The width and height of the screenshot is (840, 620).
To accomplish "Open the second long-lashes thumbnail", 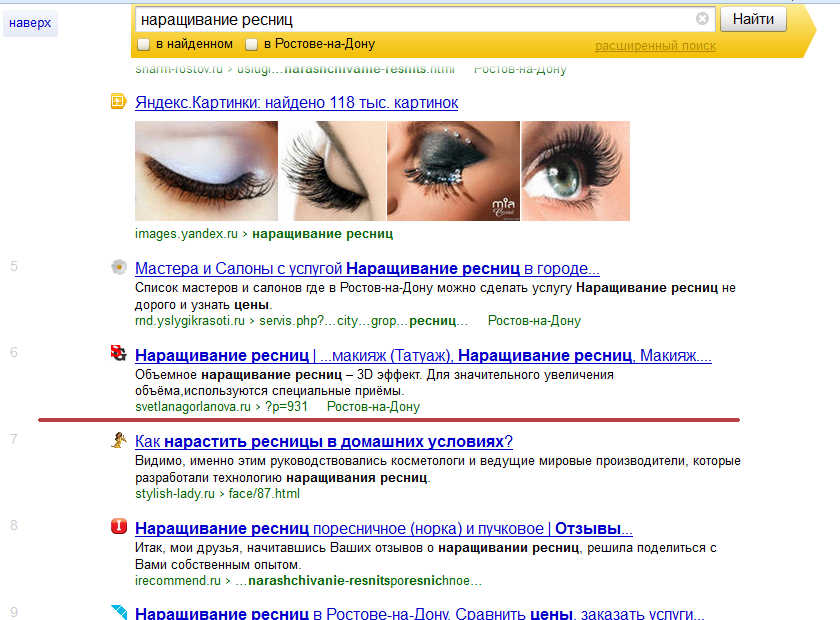I will tap(332, 171).
